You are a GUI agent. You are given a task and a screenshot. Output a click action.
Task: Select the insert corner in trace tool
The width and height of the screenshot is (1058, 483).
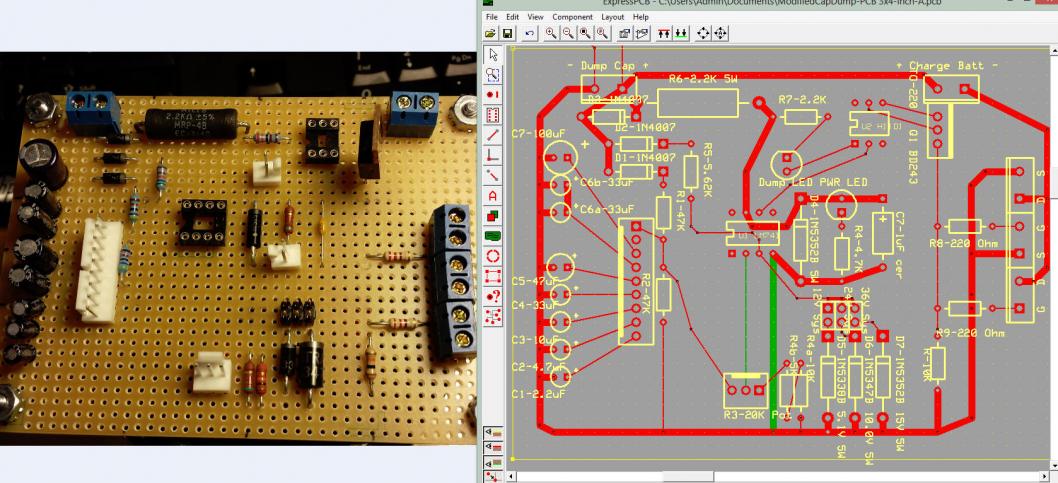point(493,156)
